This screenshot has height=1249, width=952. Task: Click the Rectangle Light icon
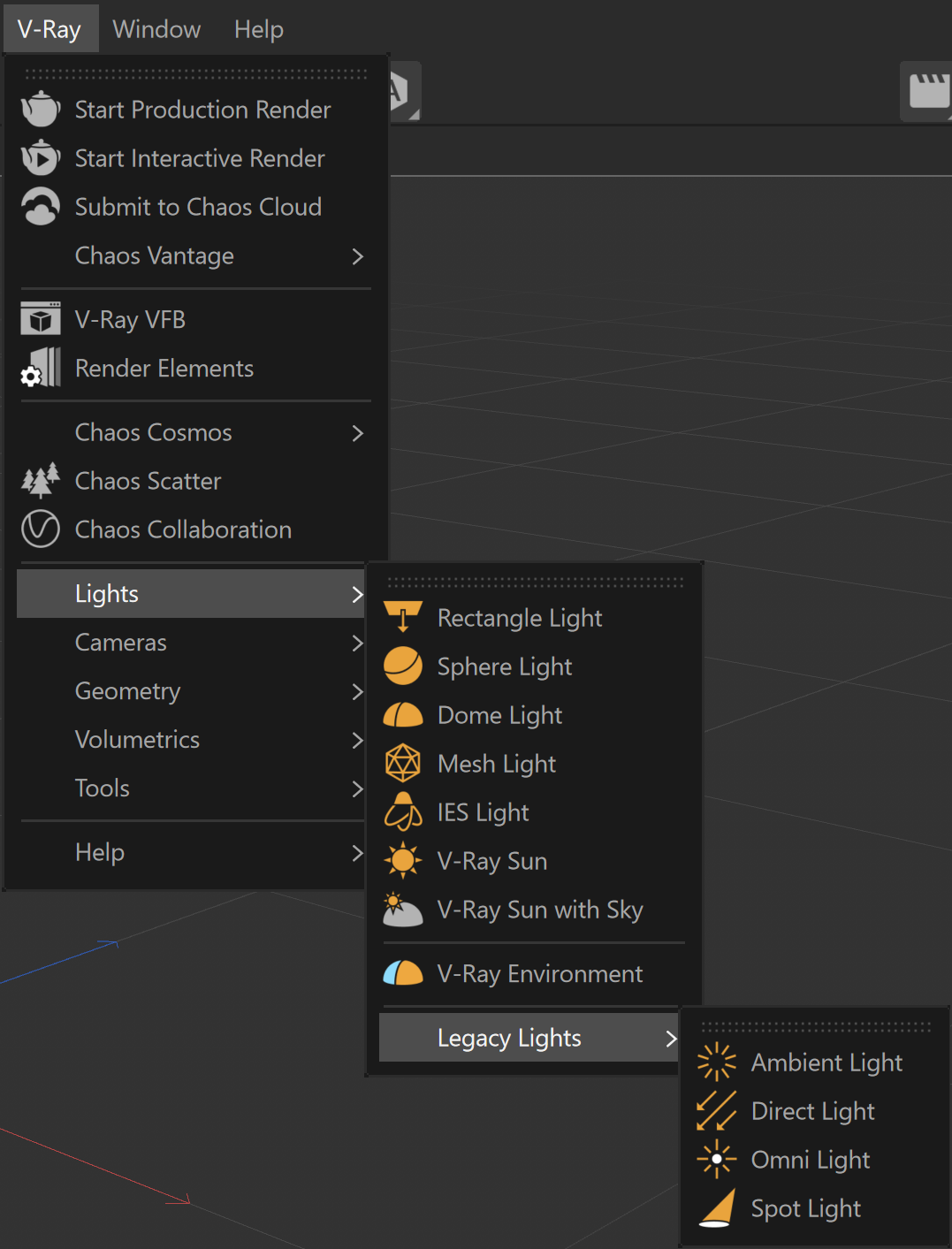[403, 617]
